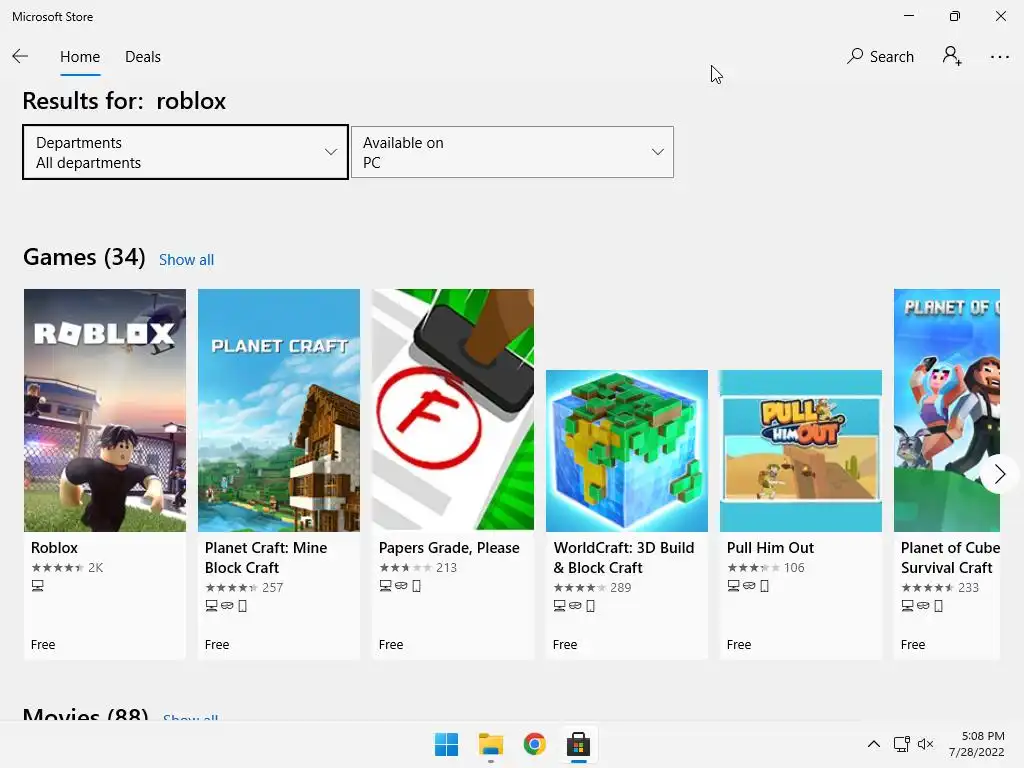Click mobile device icon under WorldCraft
The image size is (1024, 768).
[x=590, y=606]
